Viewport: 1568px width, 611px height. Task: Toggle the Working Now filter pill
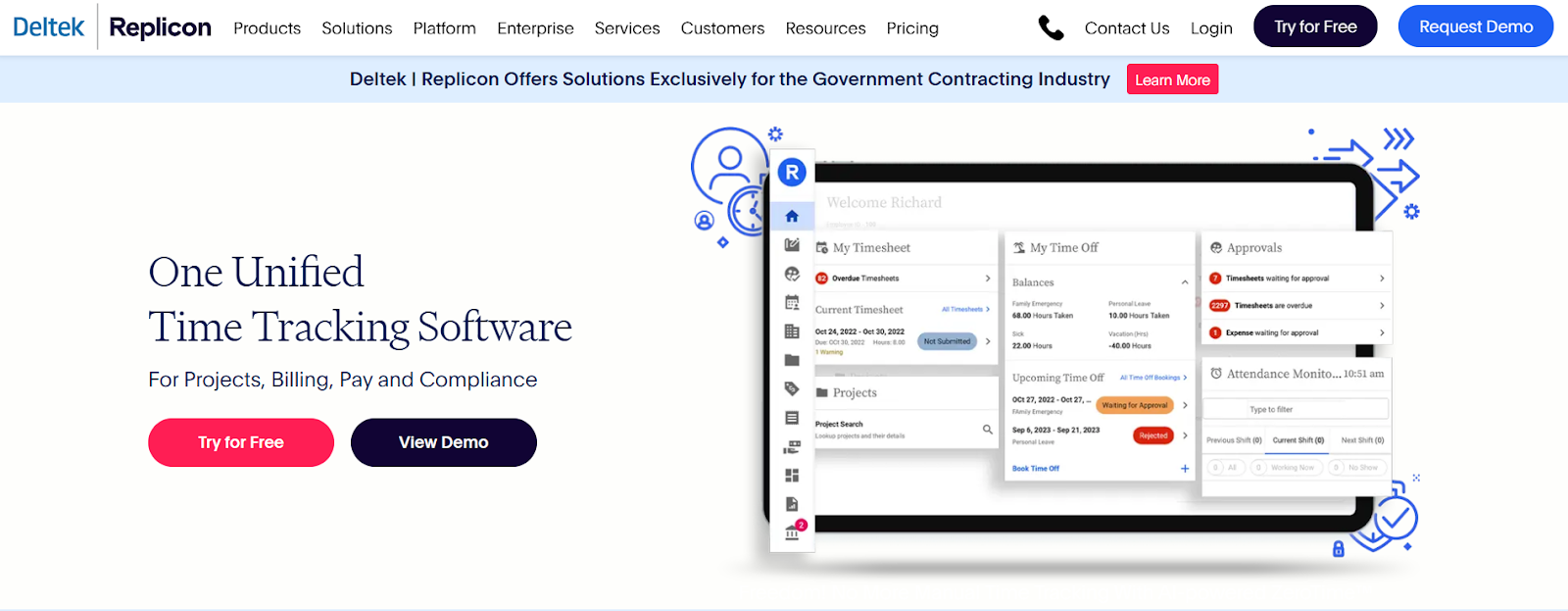click(x=1285, y=468)
